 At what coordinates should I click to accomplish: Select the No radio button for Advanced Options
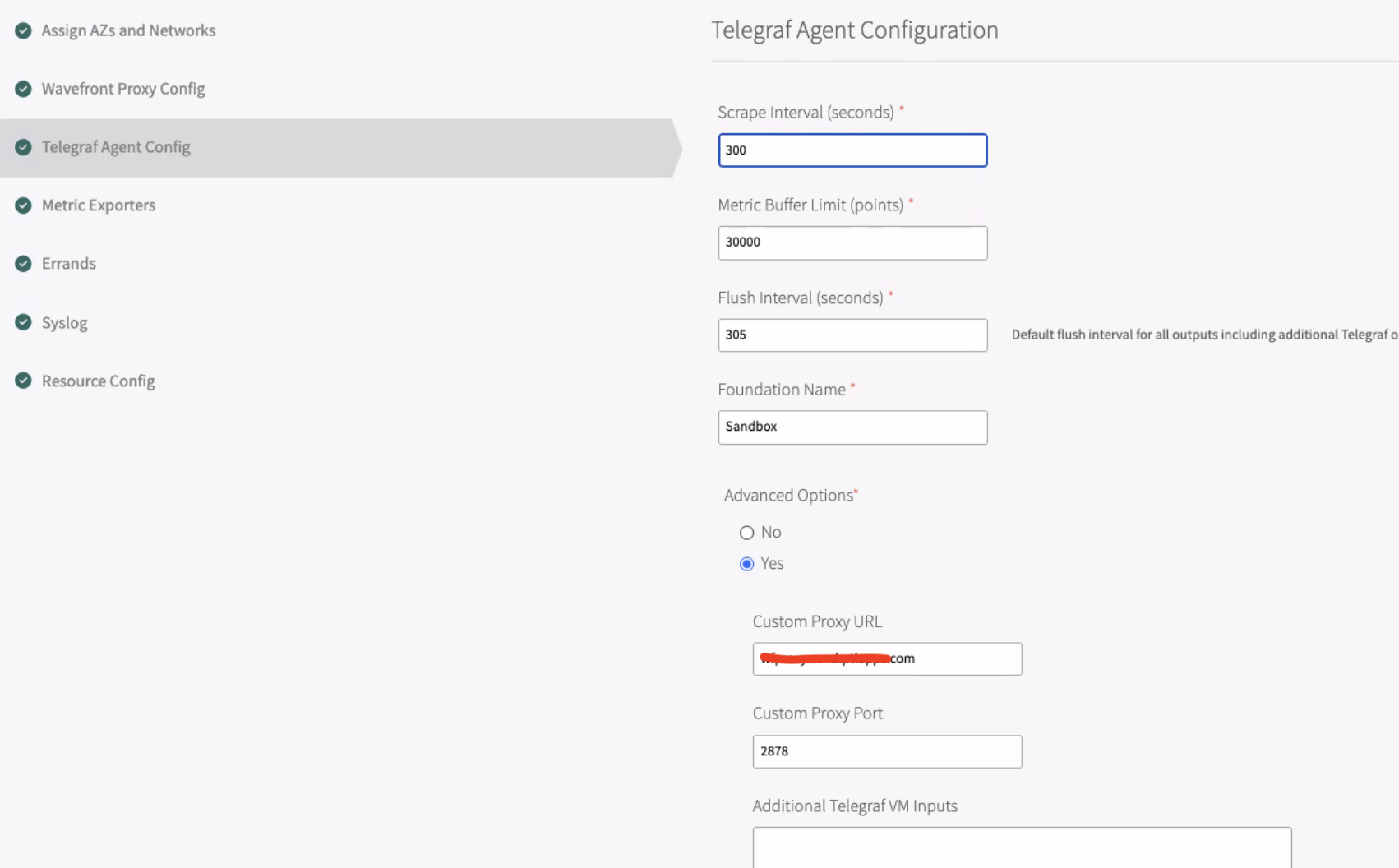pos(746,533)
